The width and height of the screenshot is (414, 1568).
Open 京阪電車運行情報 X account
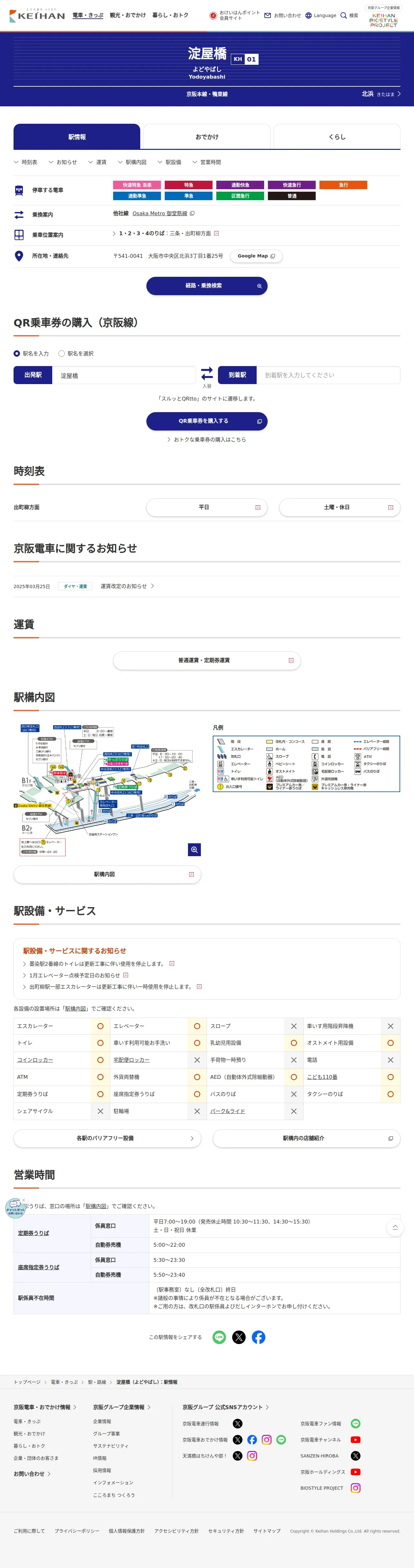(x=237, y=1423)
